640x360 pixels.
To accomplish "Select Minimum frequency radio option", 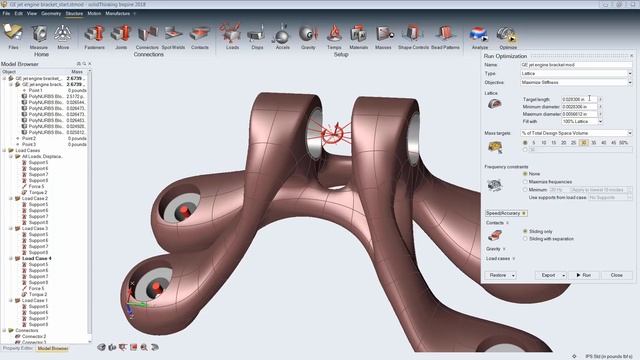I will 525,190.
